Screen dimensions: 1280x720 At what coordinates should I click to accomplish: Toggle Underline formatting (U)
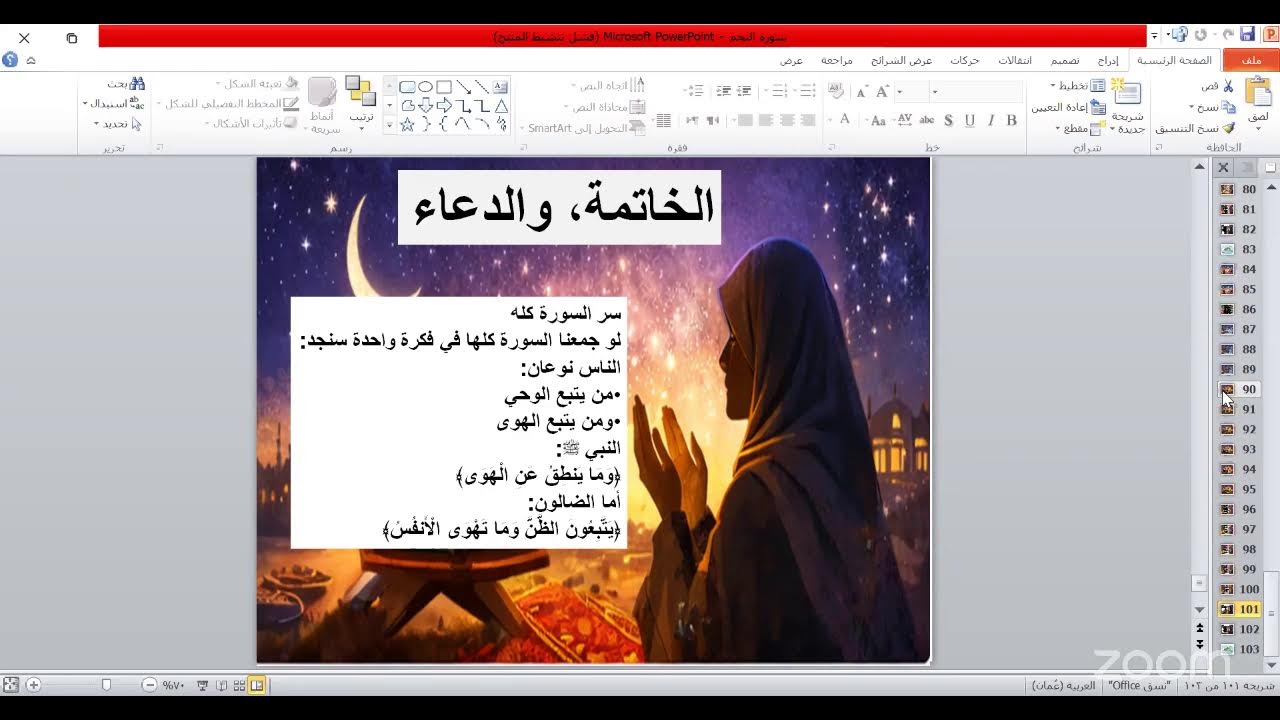969,120
